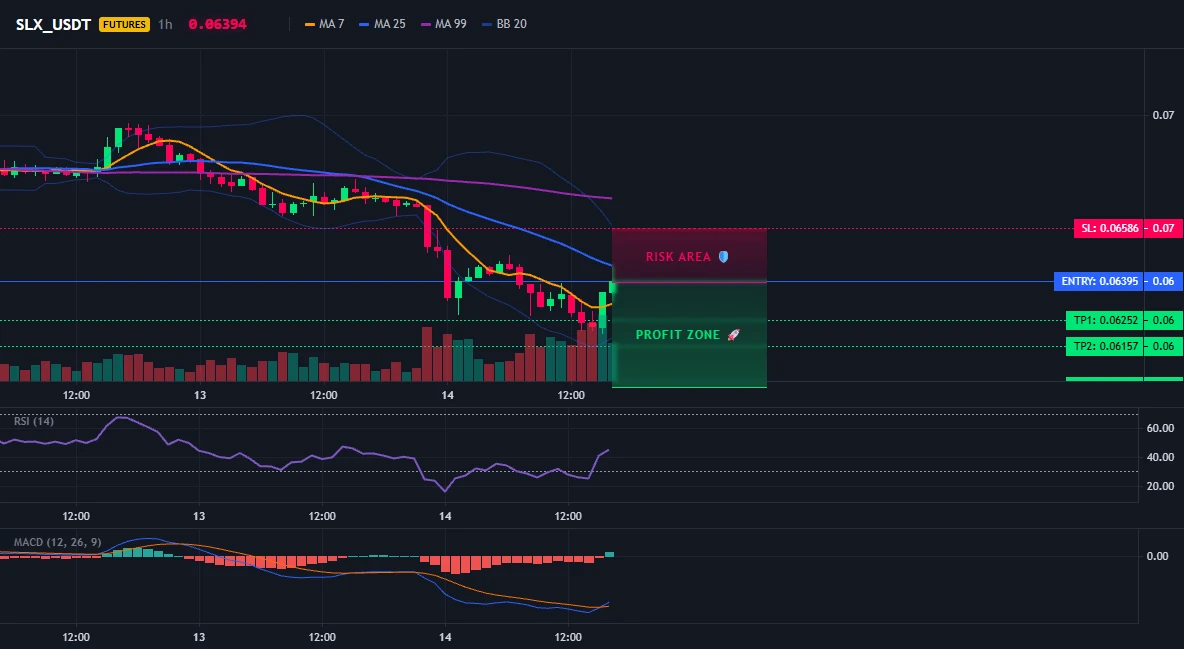The image size is (1184, 649).
Task: Click the 60.00 RSI scale value
Action: coord(1160,428)
